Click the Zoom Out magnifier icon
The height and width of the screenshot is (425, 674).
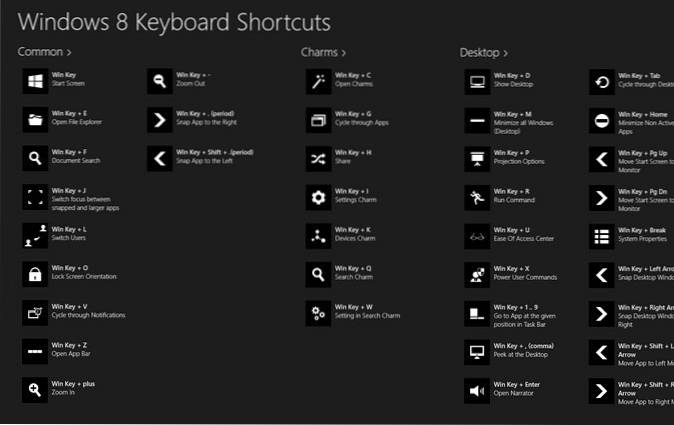point(159,80)
